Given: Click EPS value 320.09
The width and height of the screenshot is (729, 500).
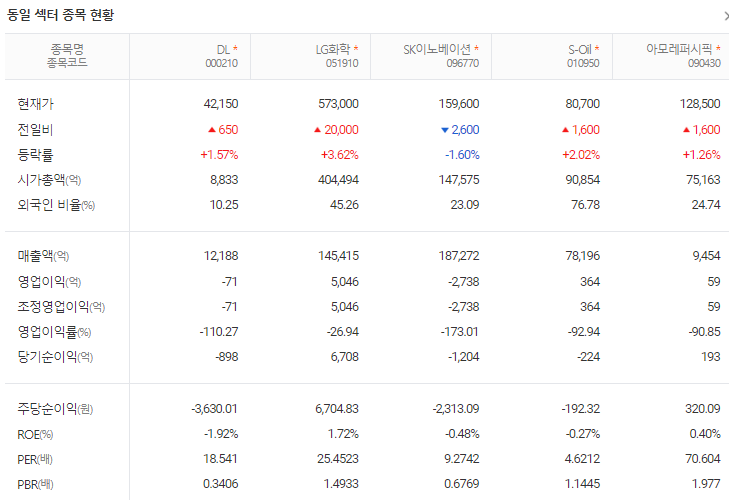Looking at the screenshot, I should tap(702, 409).
